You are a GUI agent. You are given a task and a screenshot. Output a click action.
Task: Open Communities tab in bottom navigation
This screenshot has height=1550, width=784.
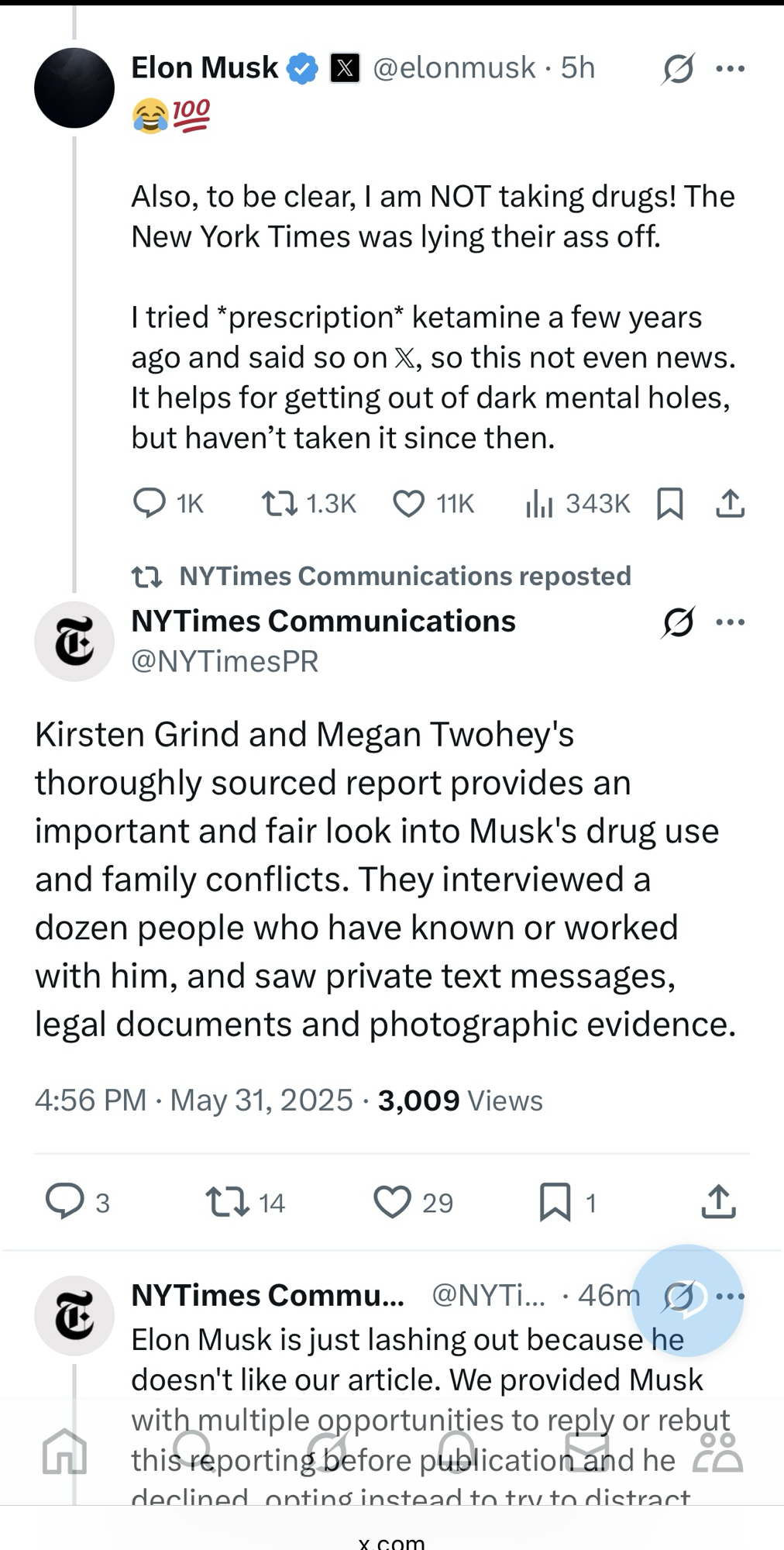(x=717, y=1451)
